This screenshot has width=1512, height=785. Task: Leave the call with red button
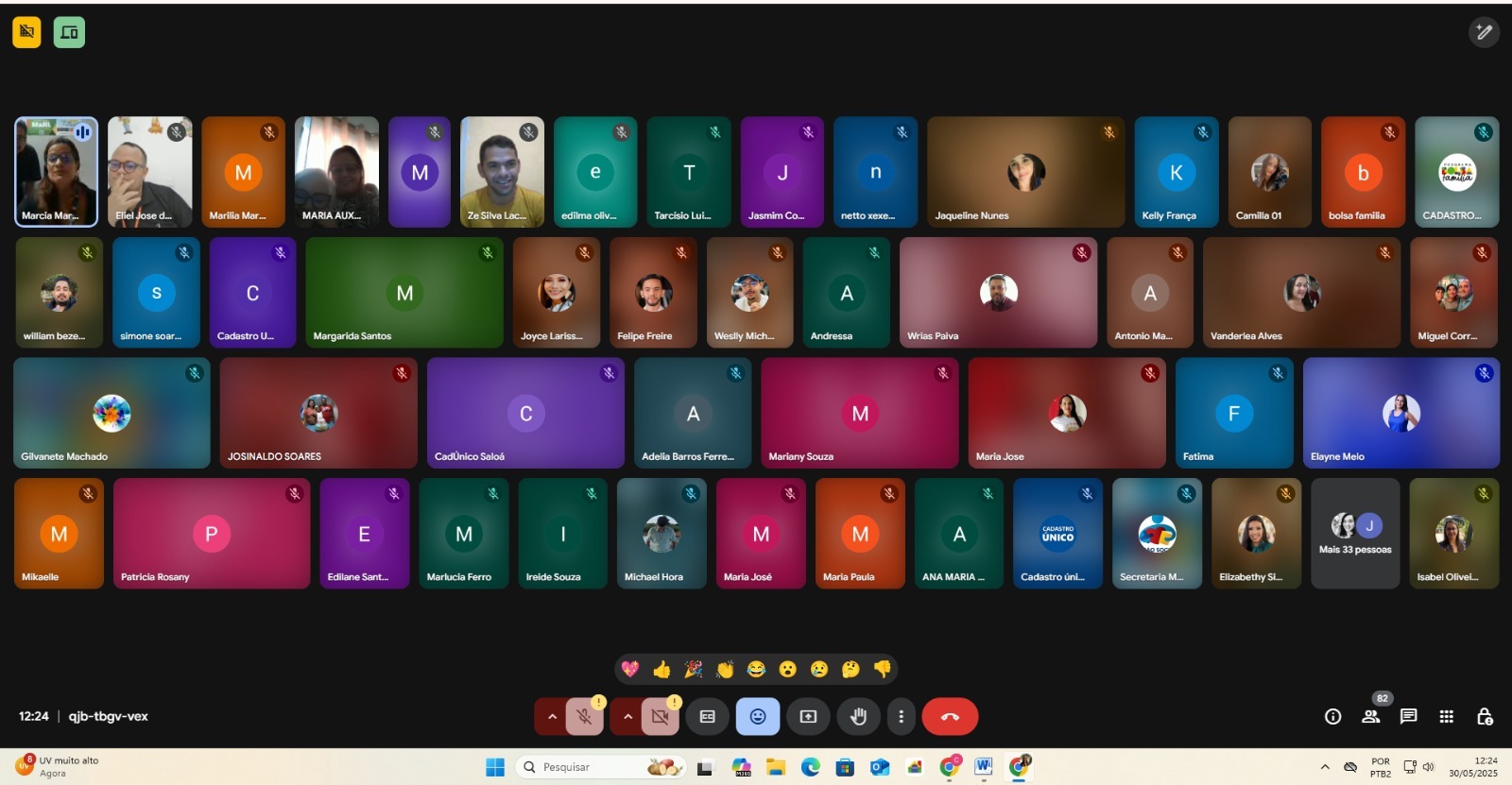(x=950, y=717)
